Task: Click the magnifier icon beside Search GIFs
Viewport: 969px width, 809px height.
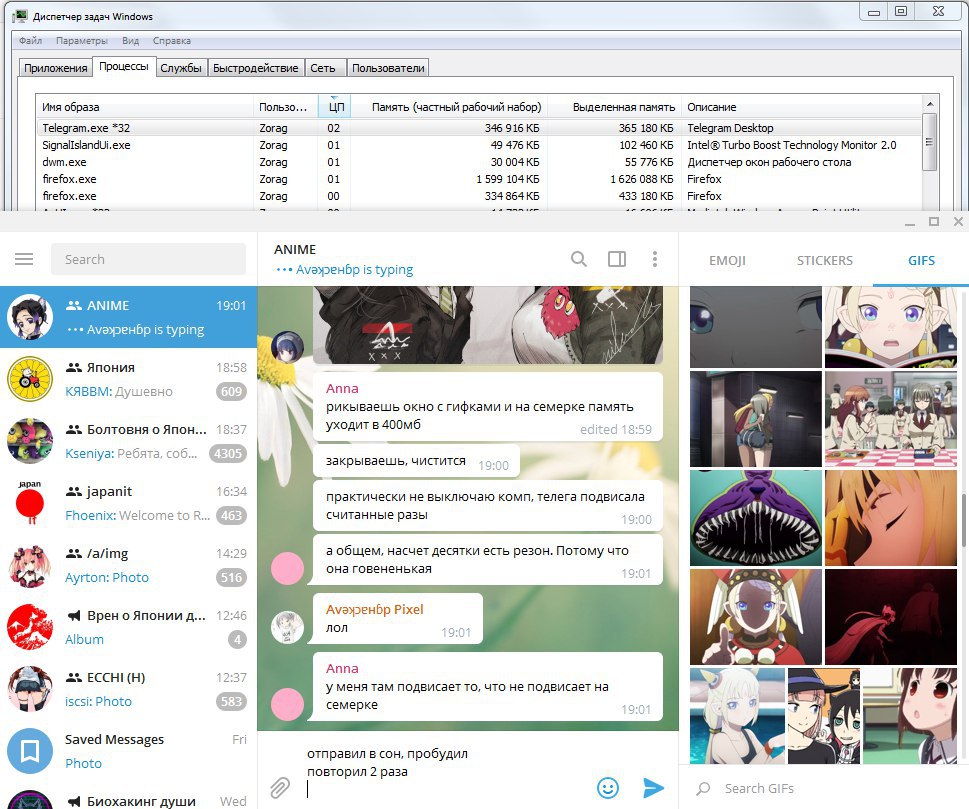Action: tap(703, 789)
